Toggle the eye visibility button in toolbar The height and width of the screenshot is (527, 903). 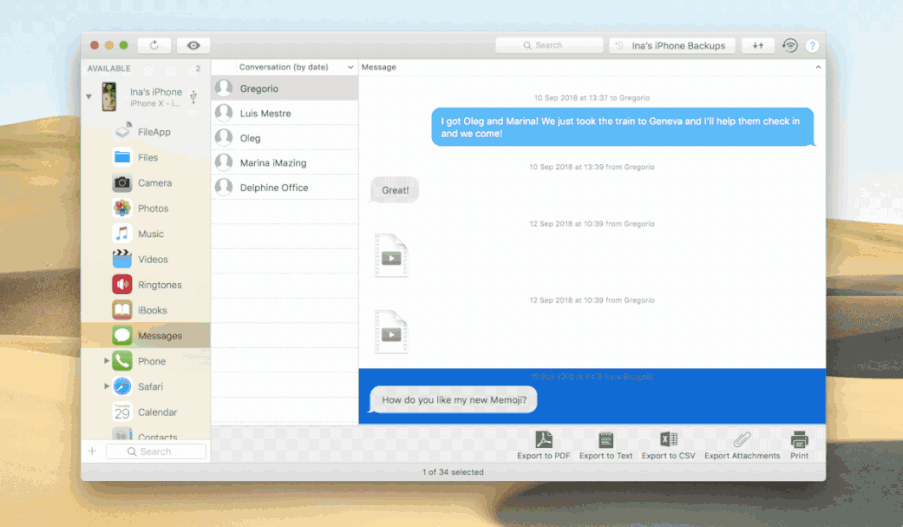pyautogui.click(x=193, y=45)
